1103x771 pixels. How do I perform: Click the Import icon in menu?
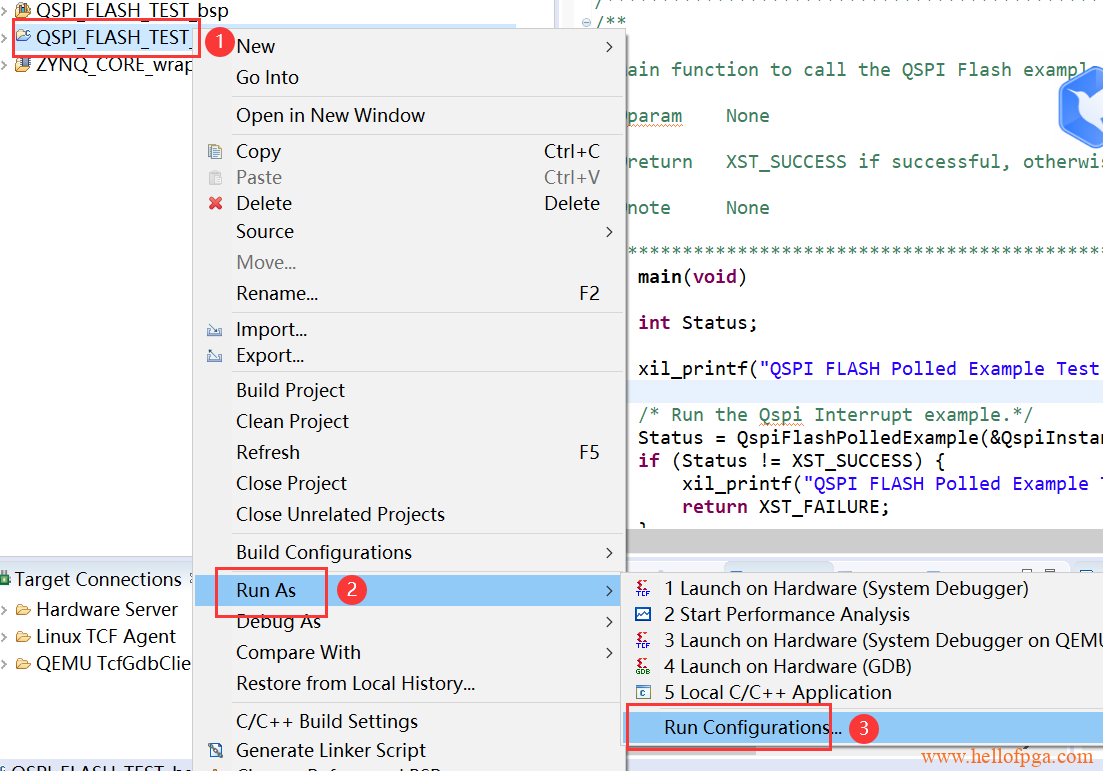click(214, 330)
